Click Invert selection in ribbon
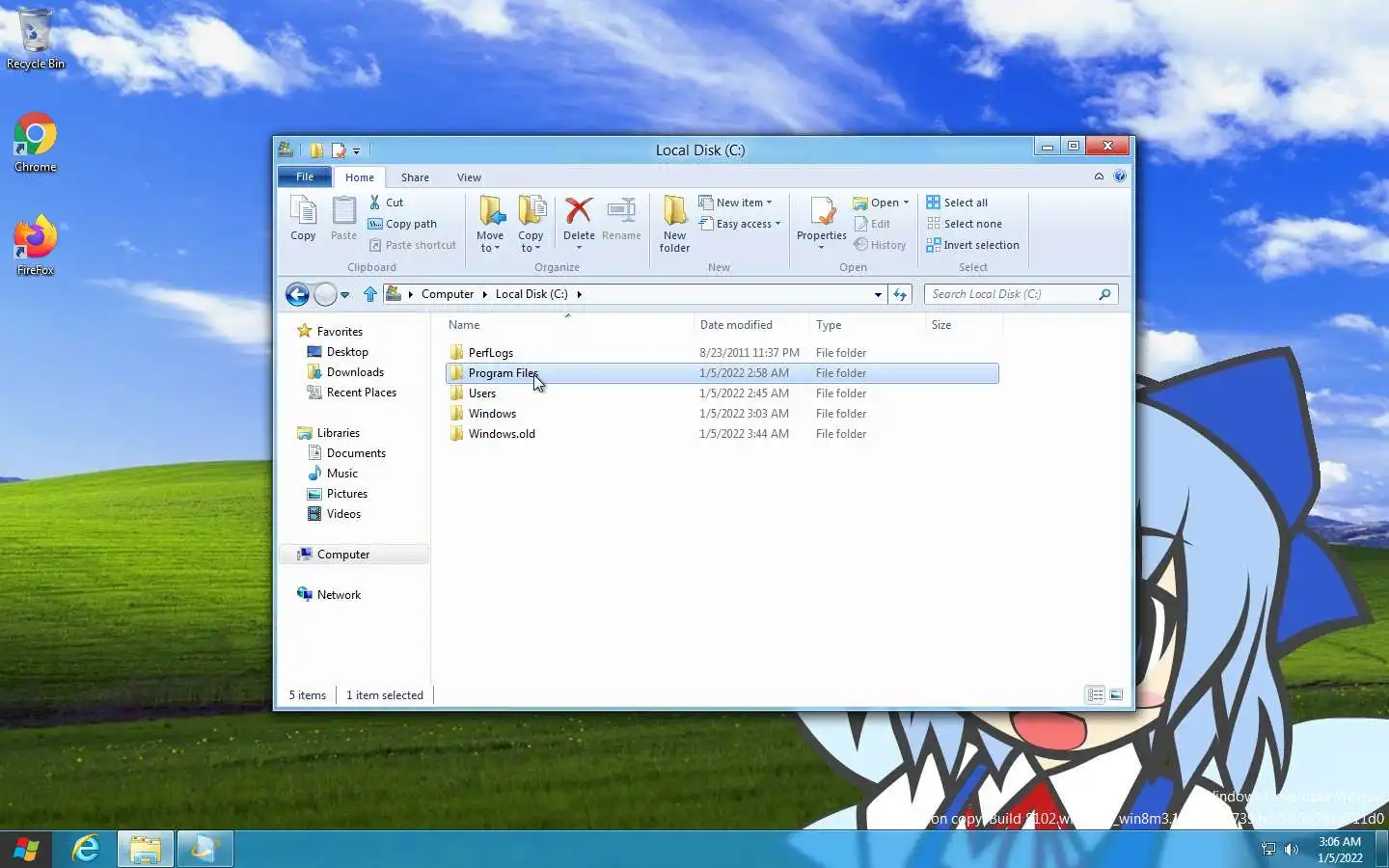The width and height of the screenshot is (1389, 868). pos(972,245)
